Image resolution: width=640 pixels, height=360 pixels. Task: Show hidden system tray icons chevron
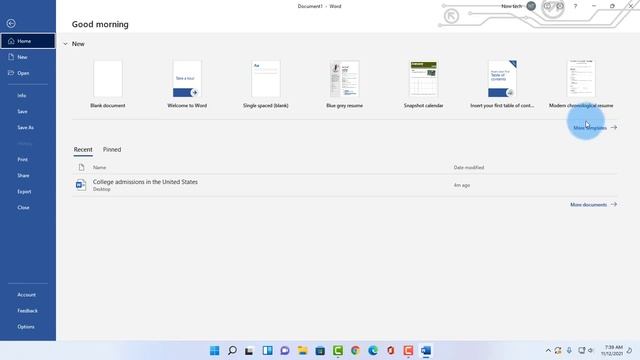click(x=548, y=351)
